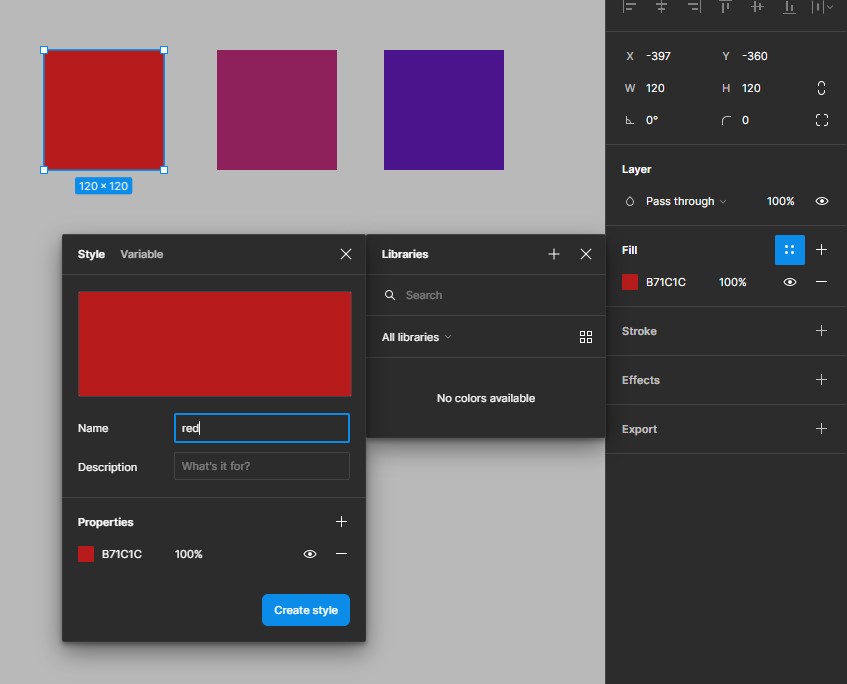Remove the B71C1C fill in Fill section

coord(821,282)
